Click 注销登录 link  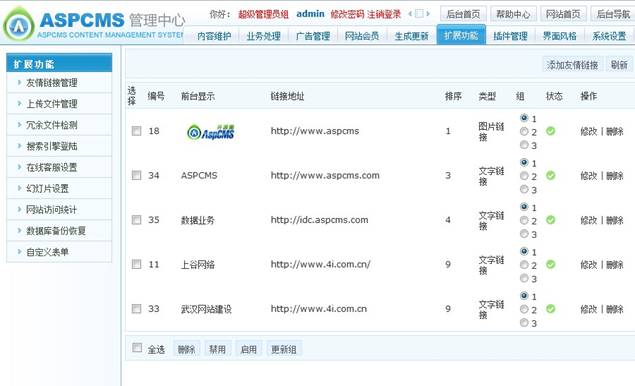coord(384,14)
